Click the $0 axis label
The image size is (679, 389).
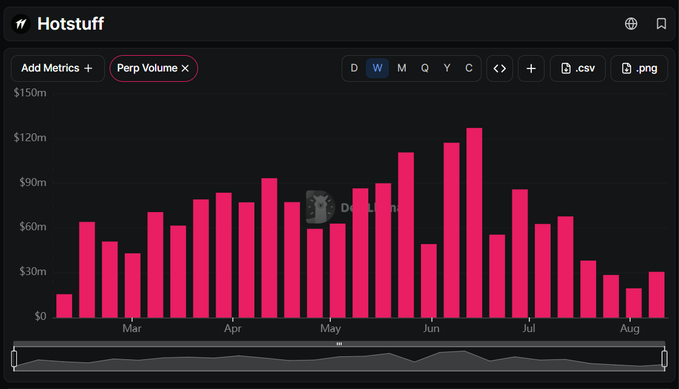[x=40, y=316]
